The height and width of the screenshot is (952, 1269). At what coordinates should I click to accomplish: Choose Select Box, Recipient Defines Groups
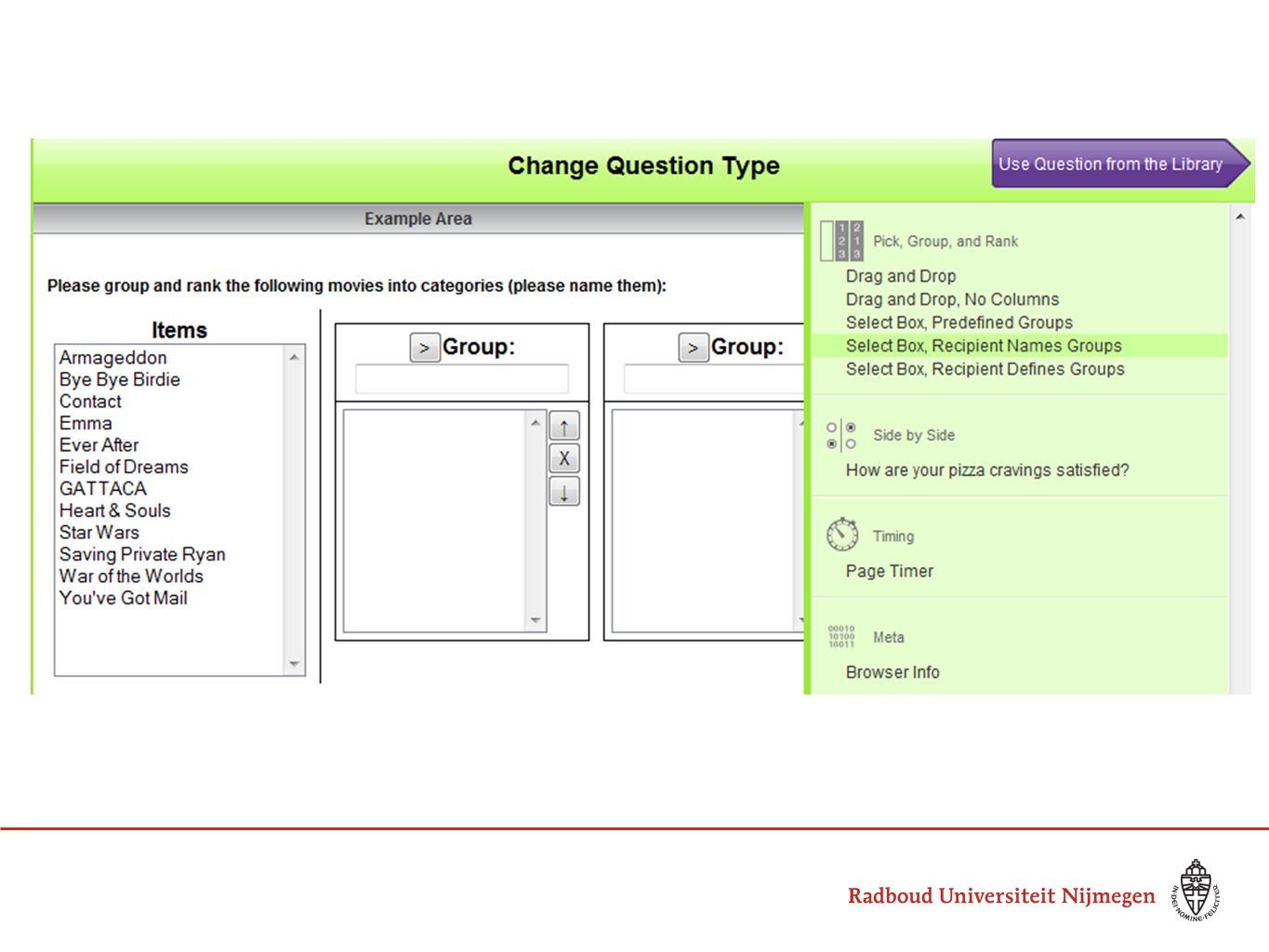(x=985, y=369)
